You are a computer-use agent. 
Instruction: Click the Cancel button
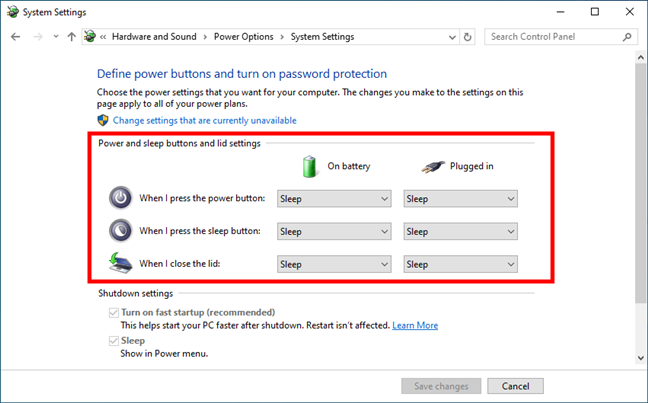tap(515, 386)
